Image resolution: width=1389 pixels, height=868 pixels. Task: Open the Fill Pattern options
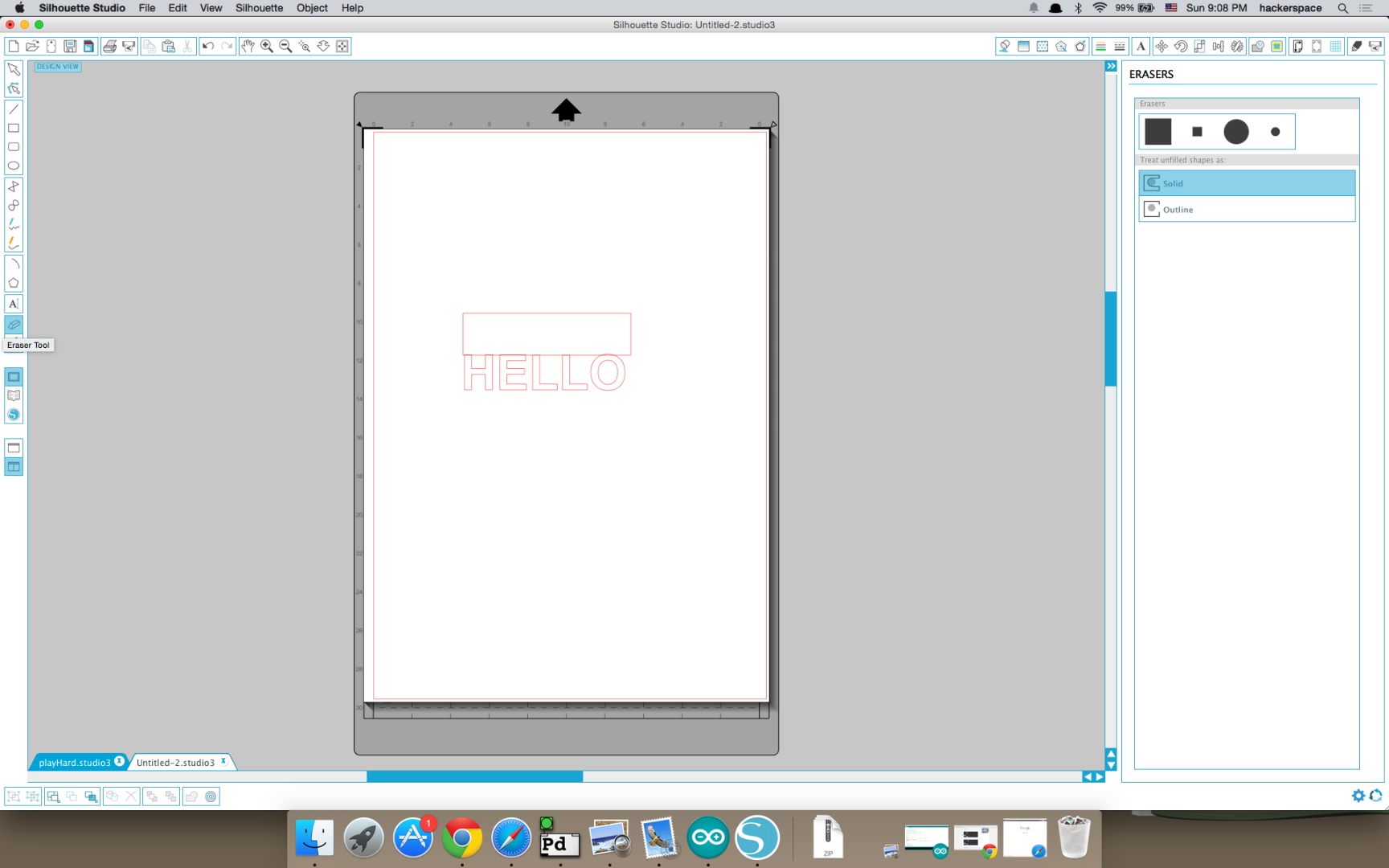coord(1043,46)
